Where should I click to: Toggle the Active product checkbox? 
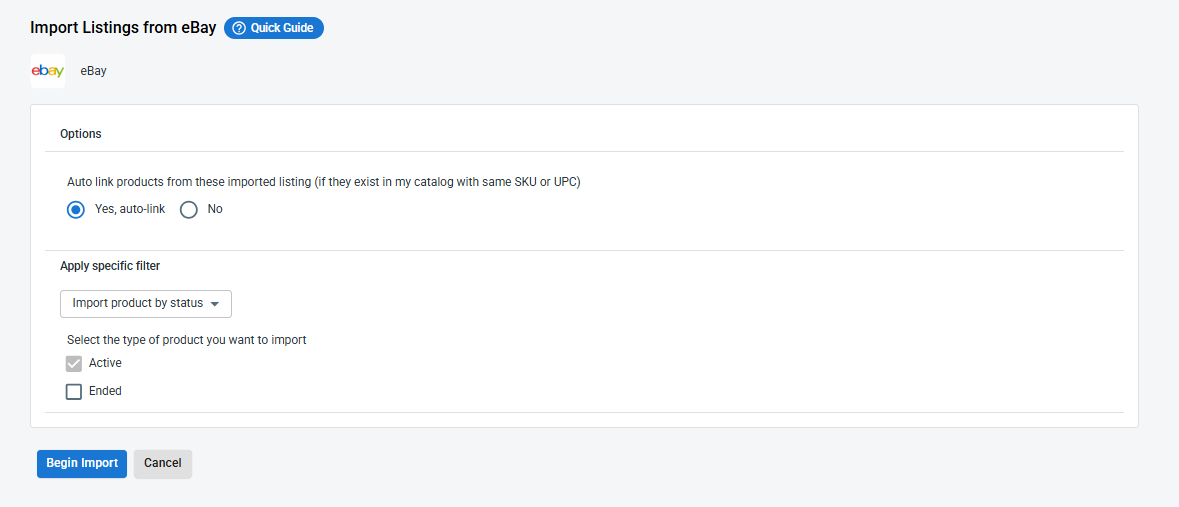tap(74, 363)
